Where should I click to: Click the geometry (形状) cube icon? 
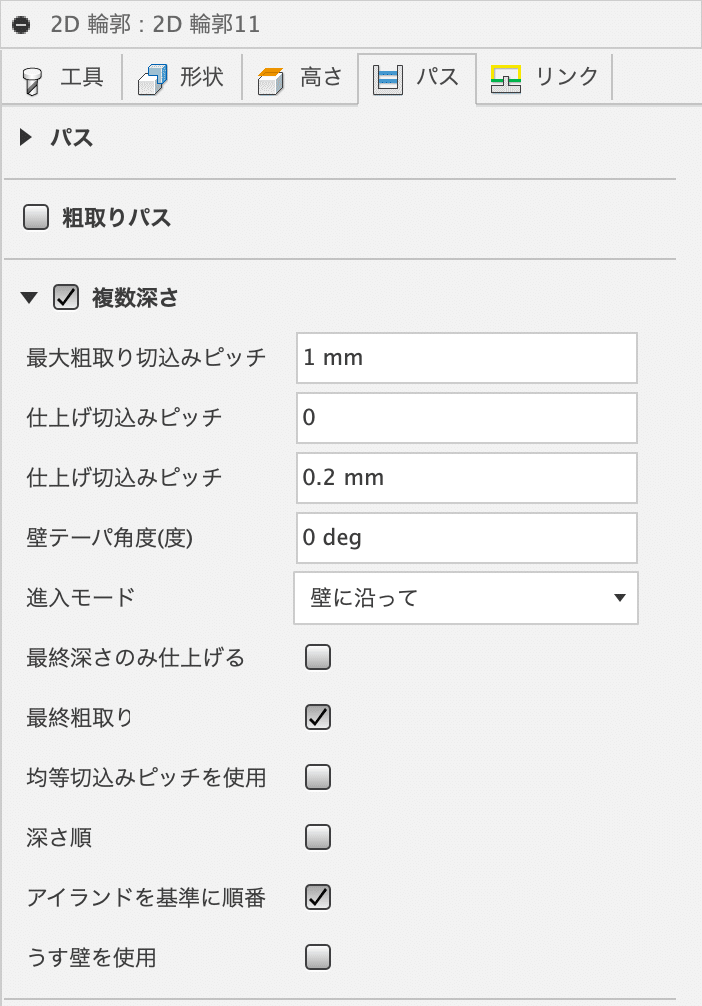point(152,79)
